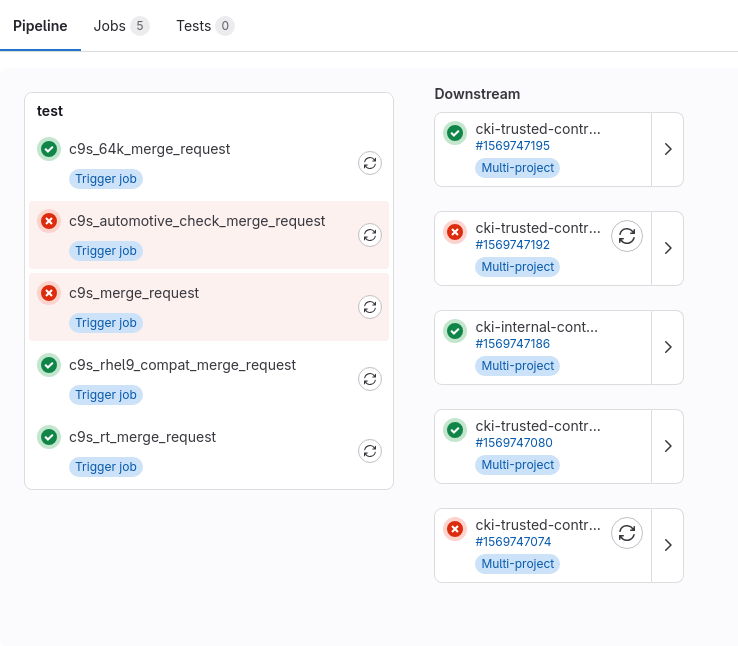Open pipeline link #1569747186
Screen dimensions: 738x646
click(x=512, y=344)
